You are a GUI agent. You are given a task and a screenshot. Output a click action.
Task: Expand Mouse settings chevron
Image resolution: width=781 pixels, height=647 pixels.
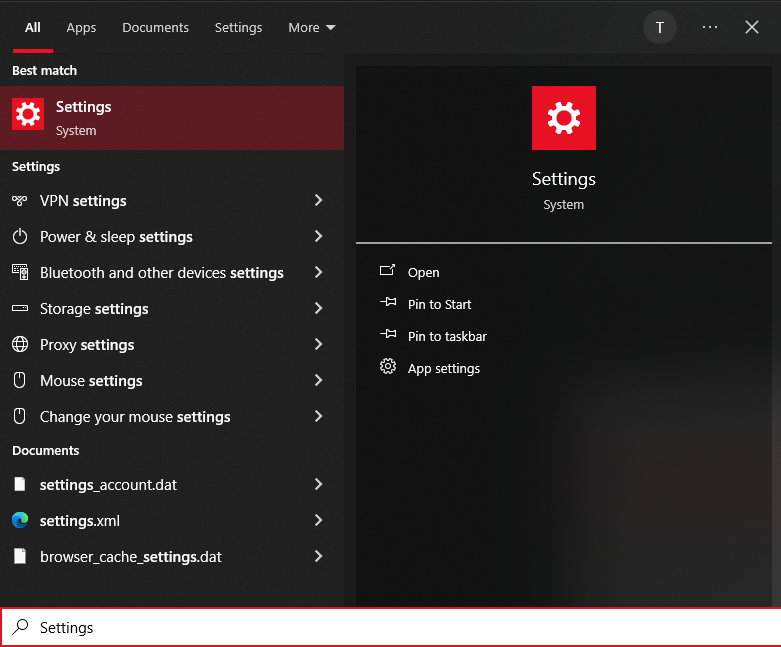(x=319, y=380)
